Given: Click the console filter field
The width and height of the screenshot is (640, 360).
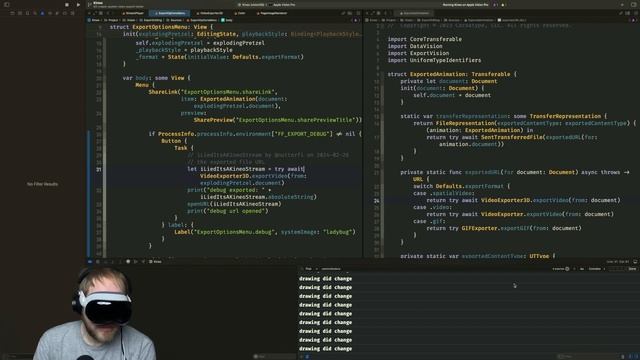Looking at the screenshot, I should 588,356.
